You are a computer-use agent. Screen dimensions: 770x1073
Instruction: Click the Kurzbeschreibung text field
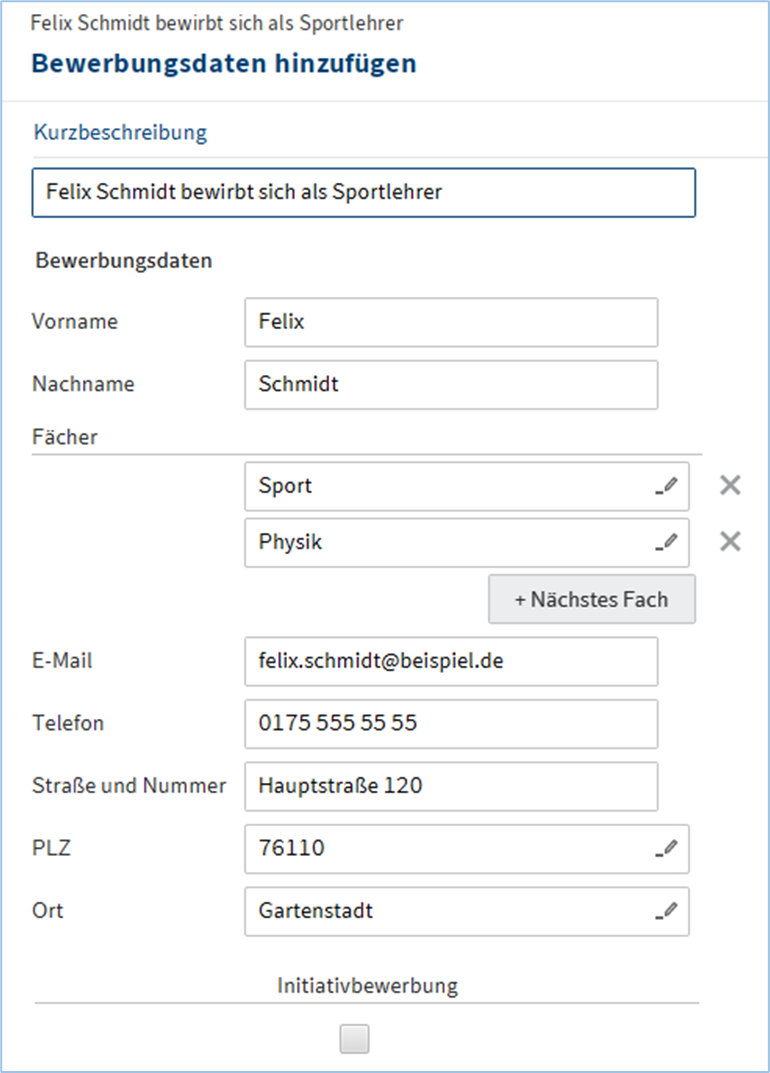tap(363, 193)
